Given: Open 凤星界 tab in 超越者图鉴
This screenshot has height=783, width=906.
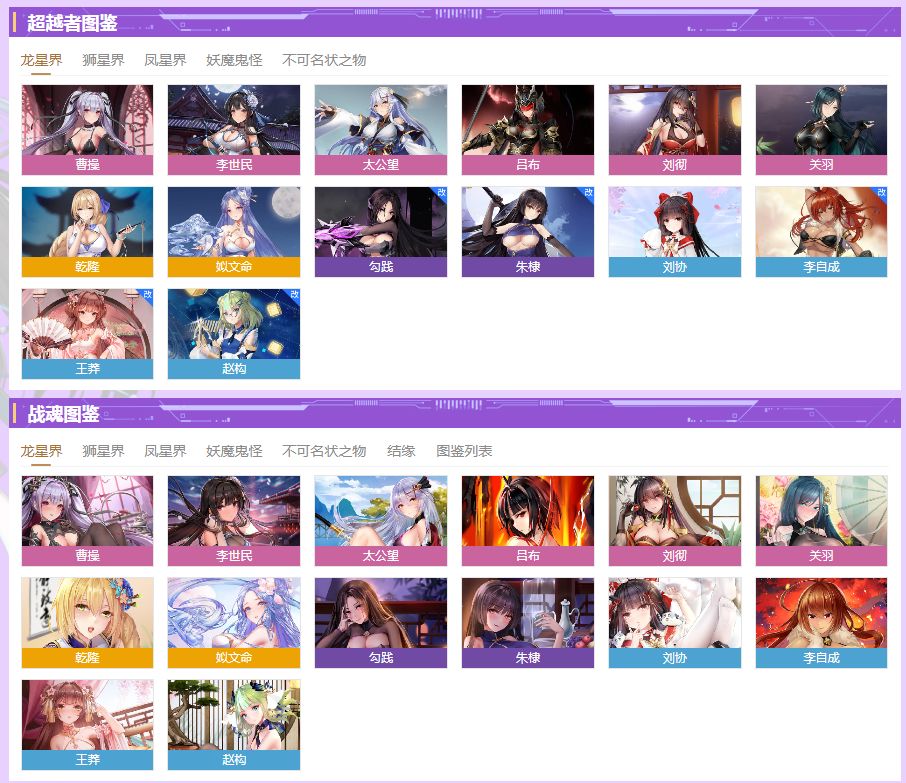Looking at the screenshot, I should pos(165,60).
